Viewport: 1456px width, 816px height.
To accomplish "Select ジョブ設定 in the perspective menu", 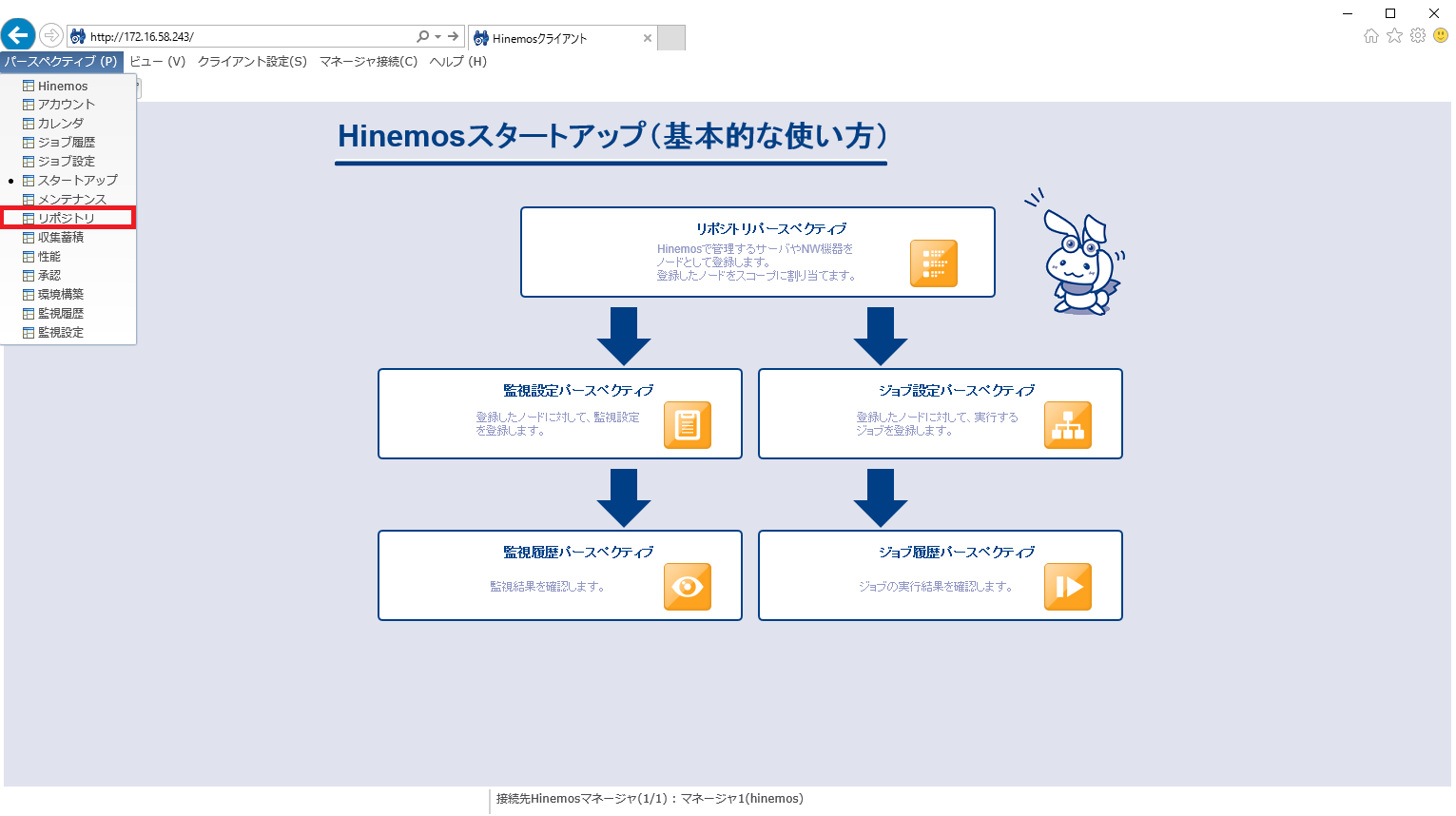I will coord(68,162).
